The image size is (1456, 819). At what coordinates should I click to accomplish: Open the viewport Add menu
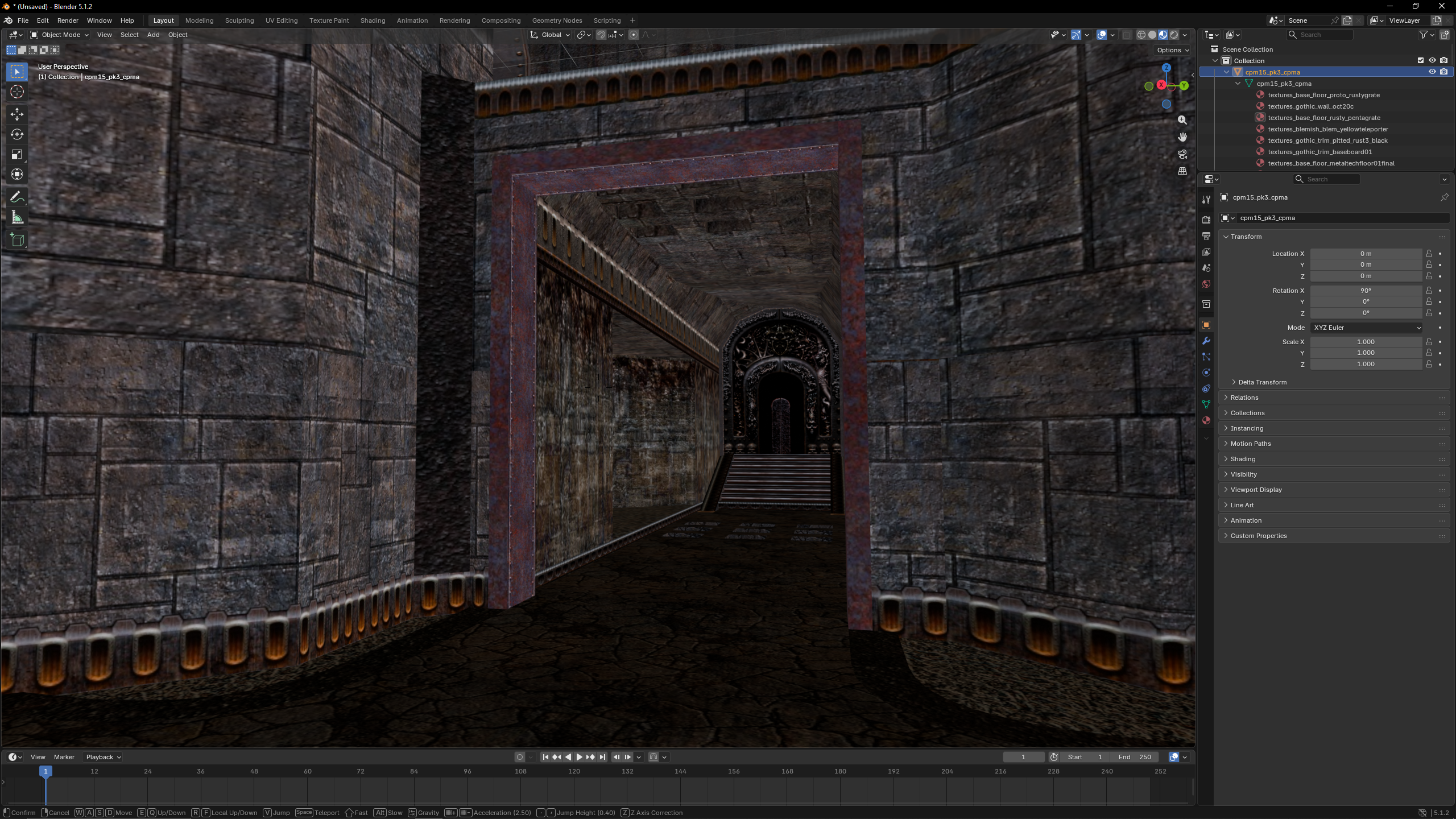point(153,35)
